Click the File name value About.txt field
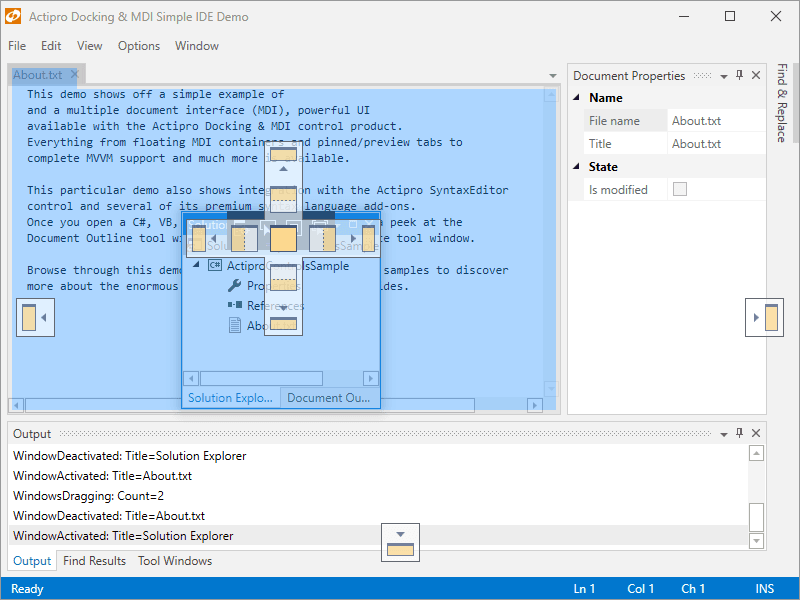 pos(715,120)
